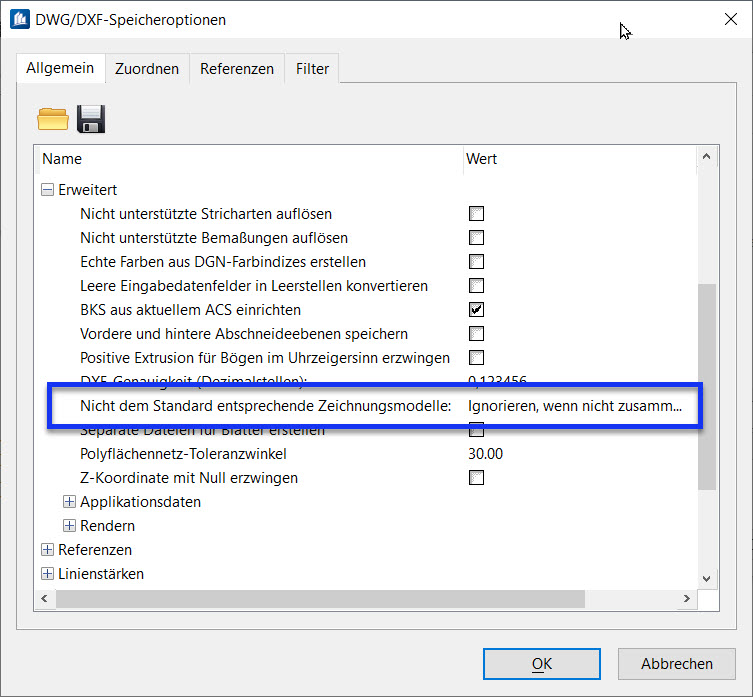Screen dimensions: 753x697
Task: Click the vertical scrollbar thumb
Action: tap(707, 387)
